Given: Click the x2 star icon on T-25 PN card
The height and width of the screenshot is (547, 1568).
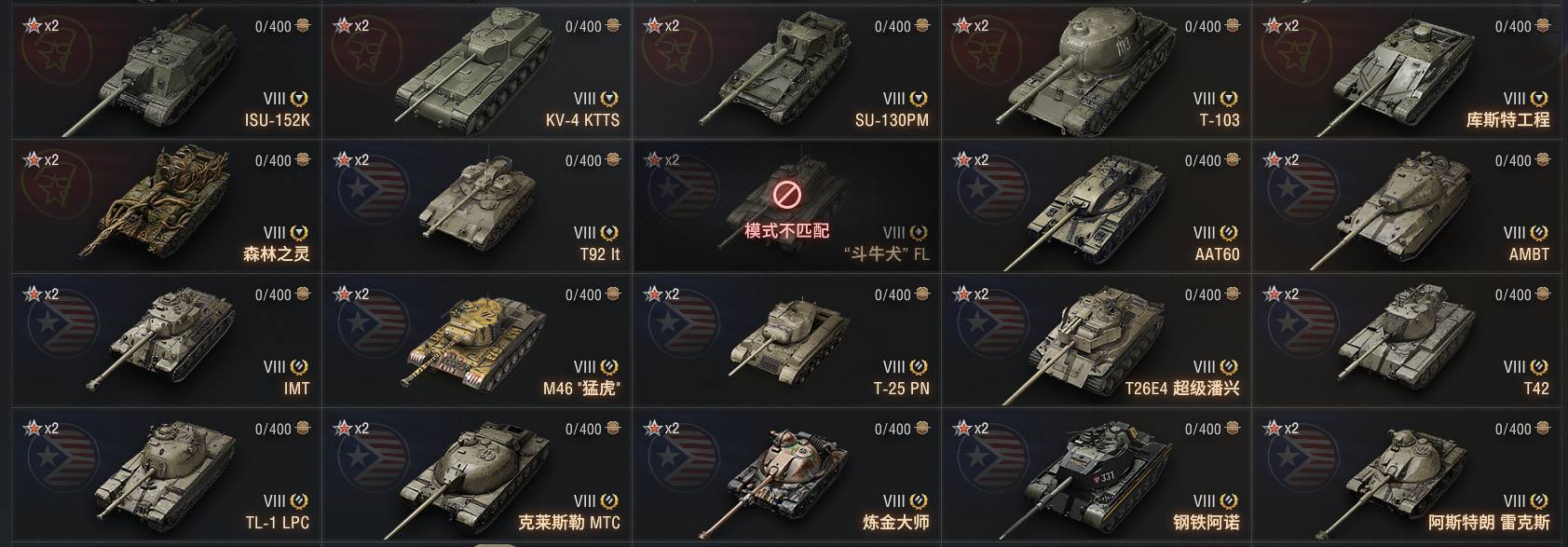Looking at the screenshot, I should click(x=661, y=294).
